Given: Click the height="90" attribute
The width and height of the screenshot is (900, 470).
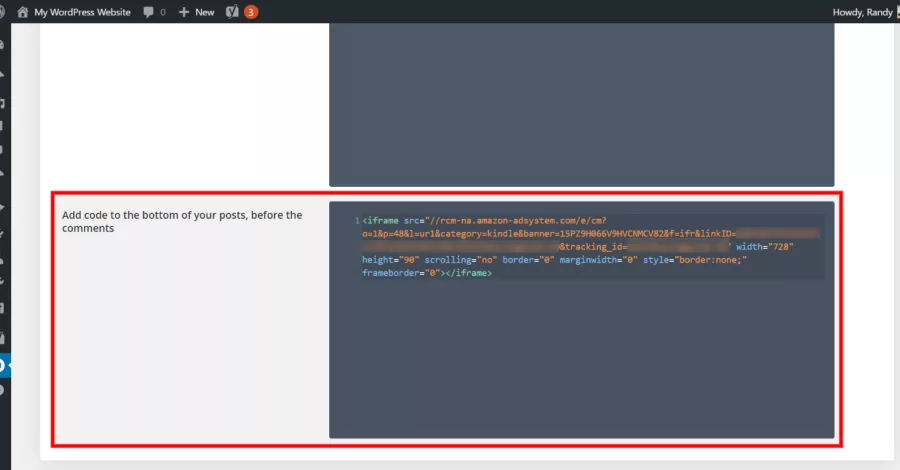Looking at the screenshot, I should [390, 260].
